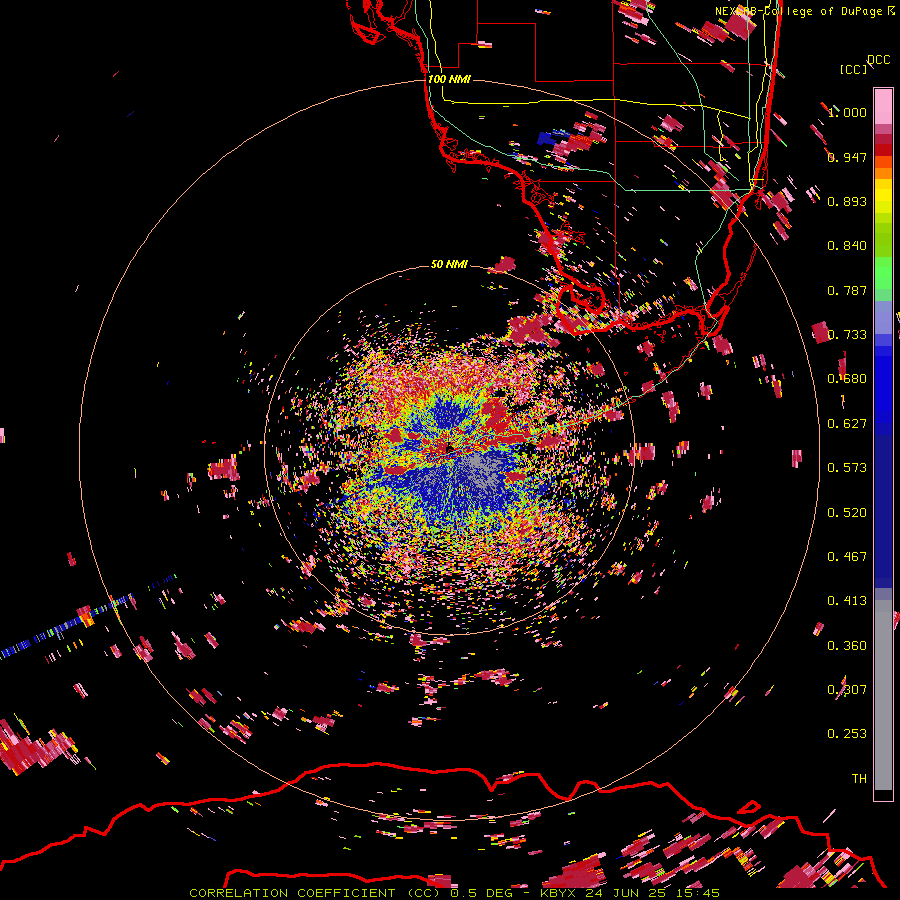Click the 0.840 scale value
900x900 pixels.
coord(847,246)
